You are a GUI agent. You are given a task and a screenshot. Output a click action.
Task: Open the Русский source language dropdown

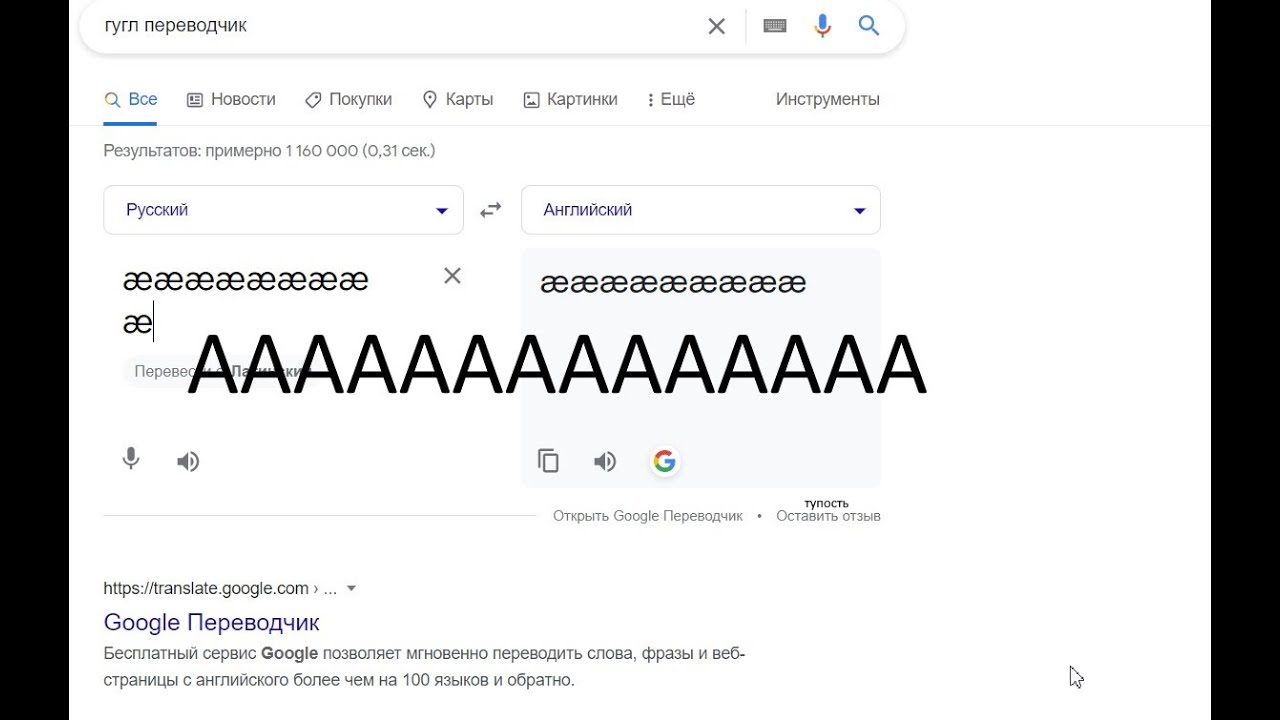pos(283,210)
